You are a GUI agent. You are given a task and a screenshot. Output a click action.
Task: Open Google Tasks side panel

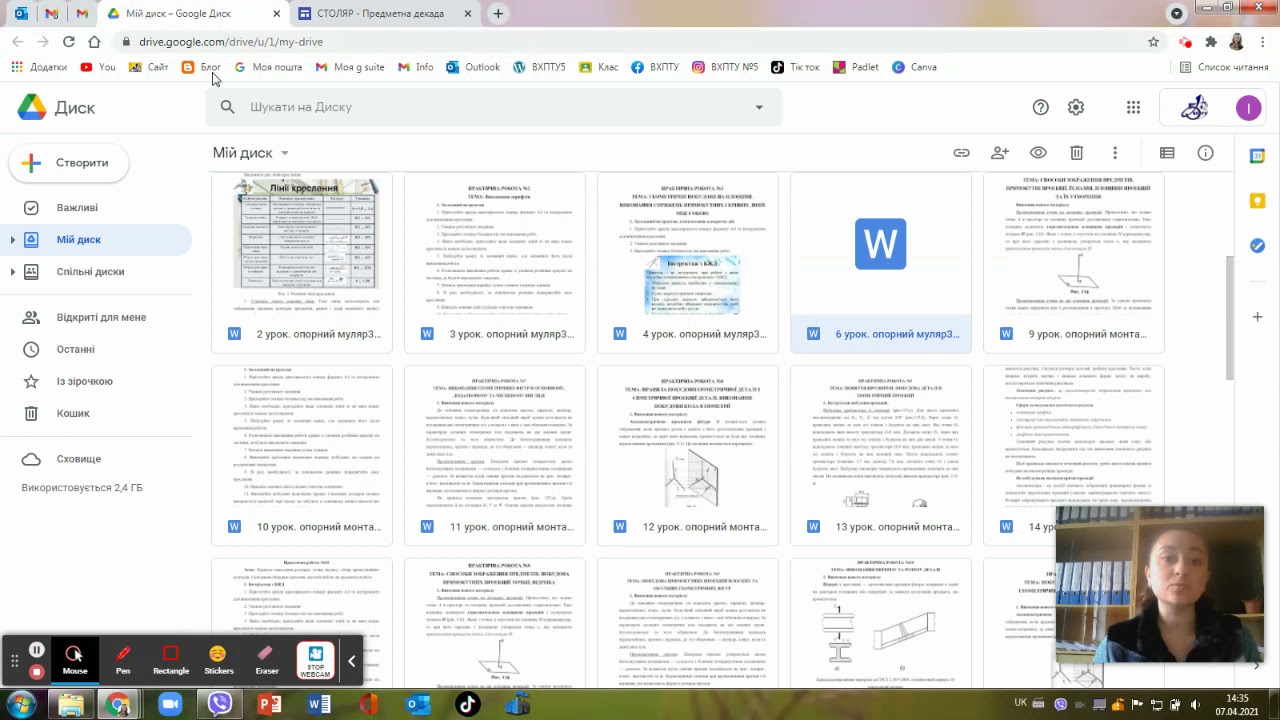click(1258, 246)
